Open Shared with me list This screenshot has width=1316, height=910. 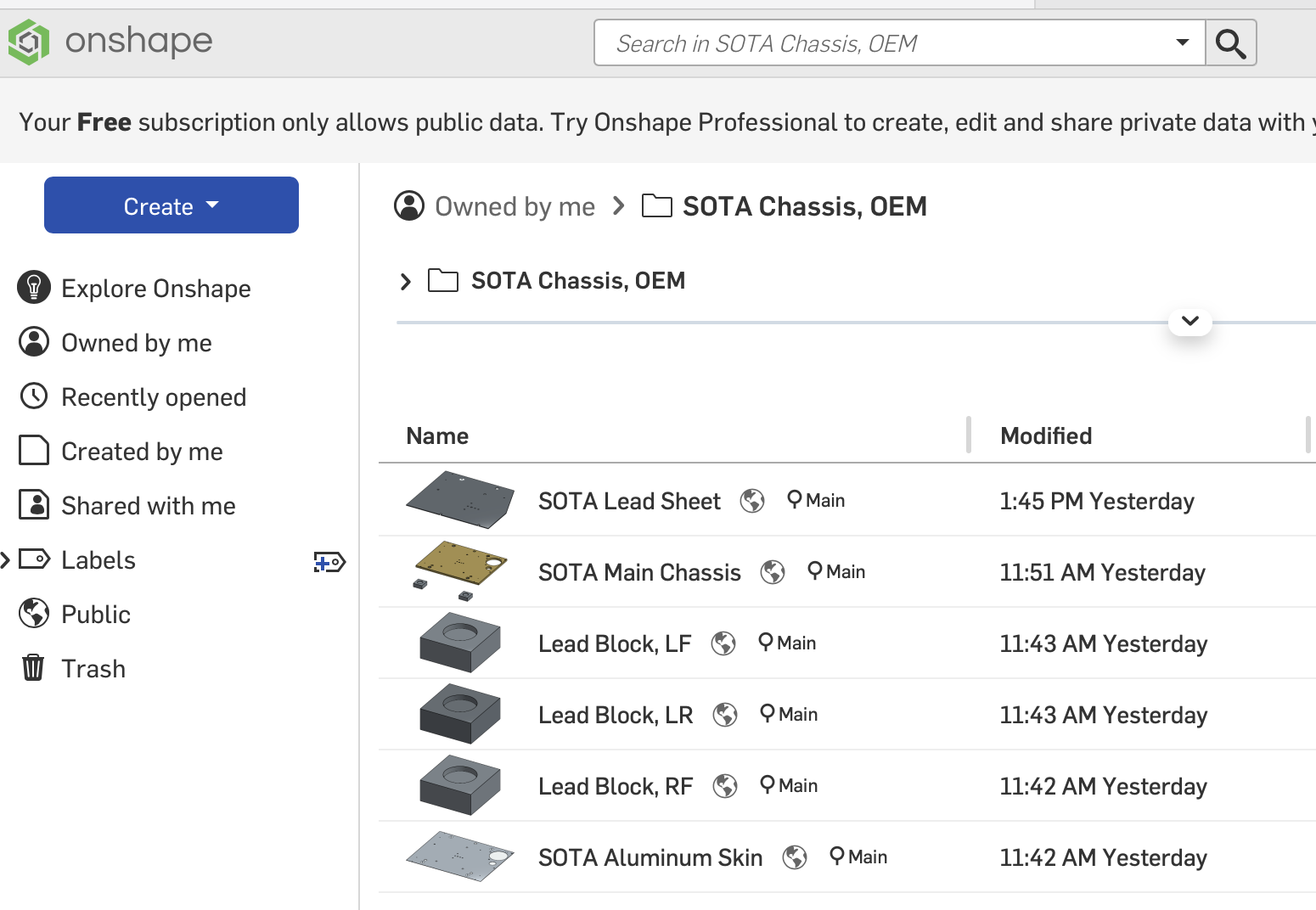point(148,506)
